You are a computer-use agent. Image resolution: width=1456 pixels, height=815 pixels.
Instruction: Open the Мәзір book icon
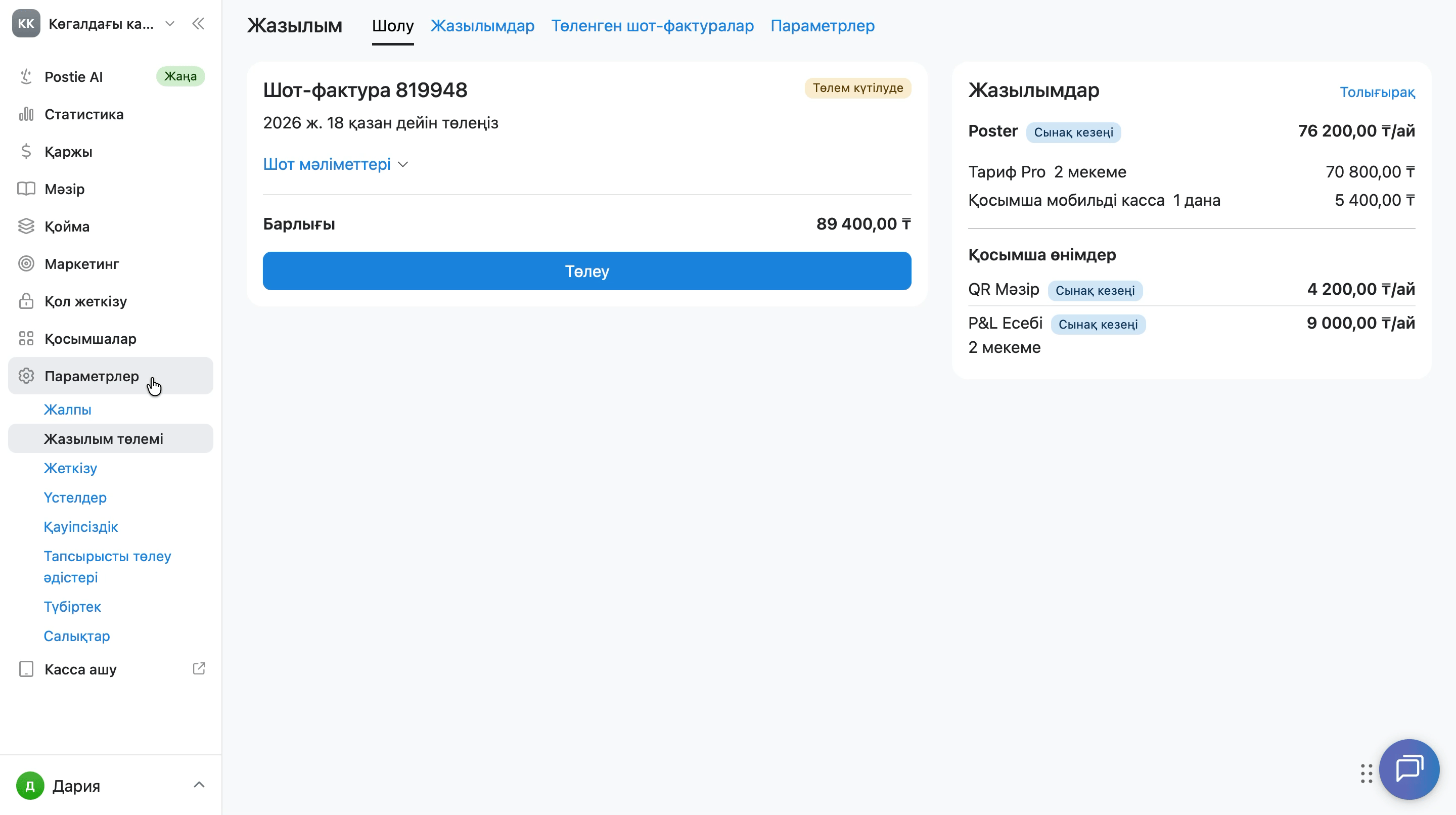(x=26, y=189)
